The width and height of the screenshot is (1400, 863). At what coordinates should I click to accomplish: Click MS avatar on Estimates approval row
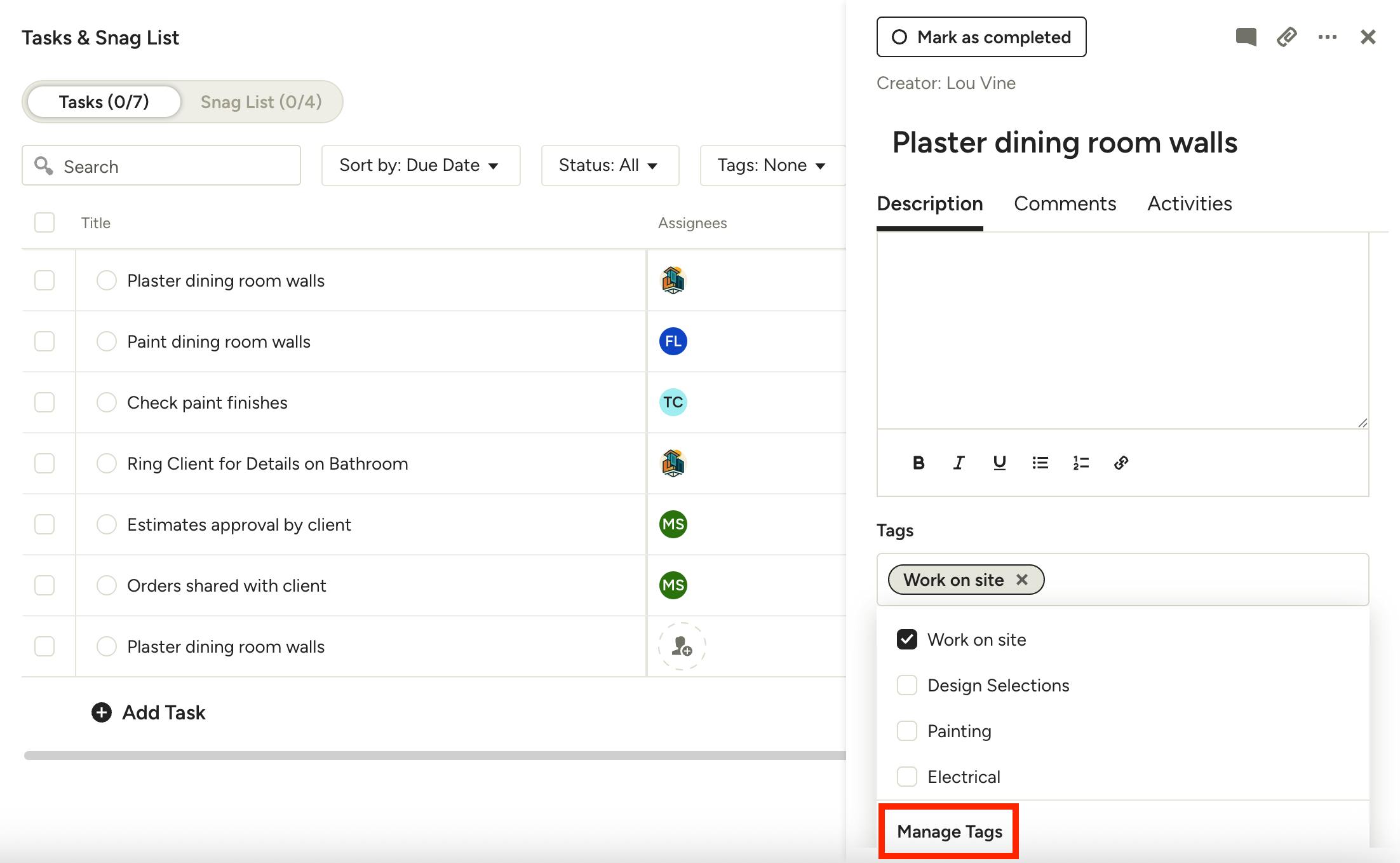[x=673, y=524]
